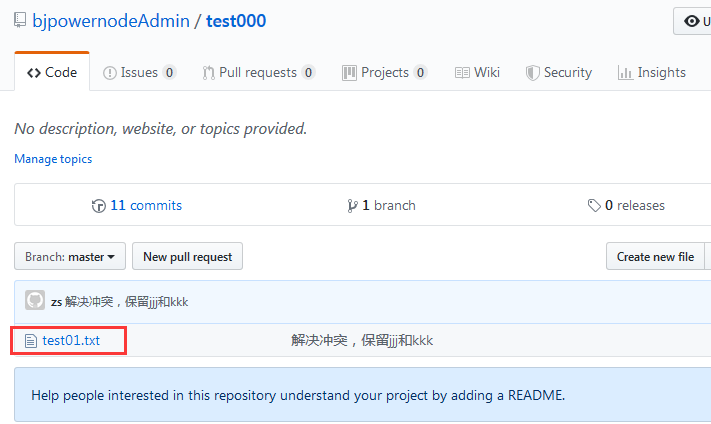
Task: View the Insights tab
Action: pyautogui.click(x=651, y=73)
